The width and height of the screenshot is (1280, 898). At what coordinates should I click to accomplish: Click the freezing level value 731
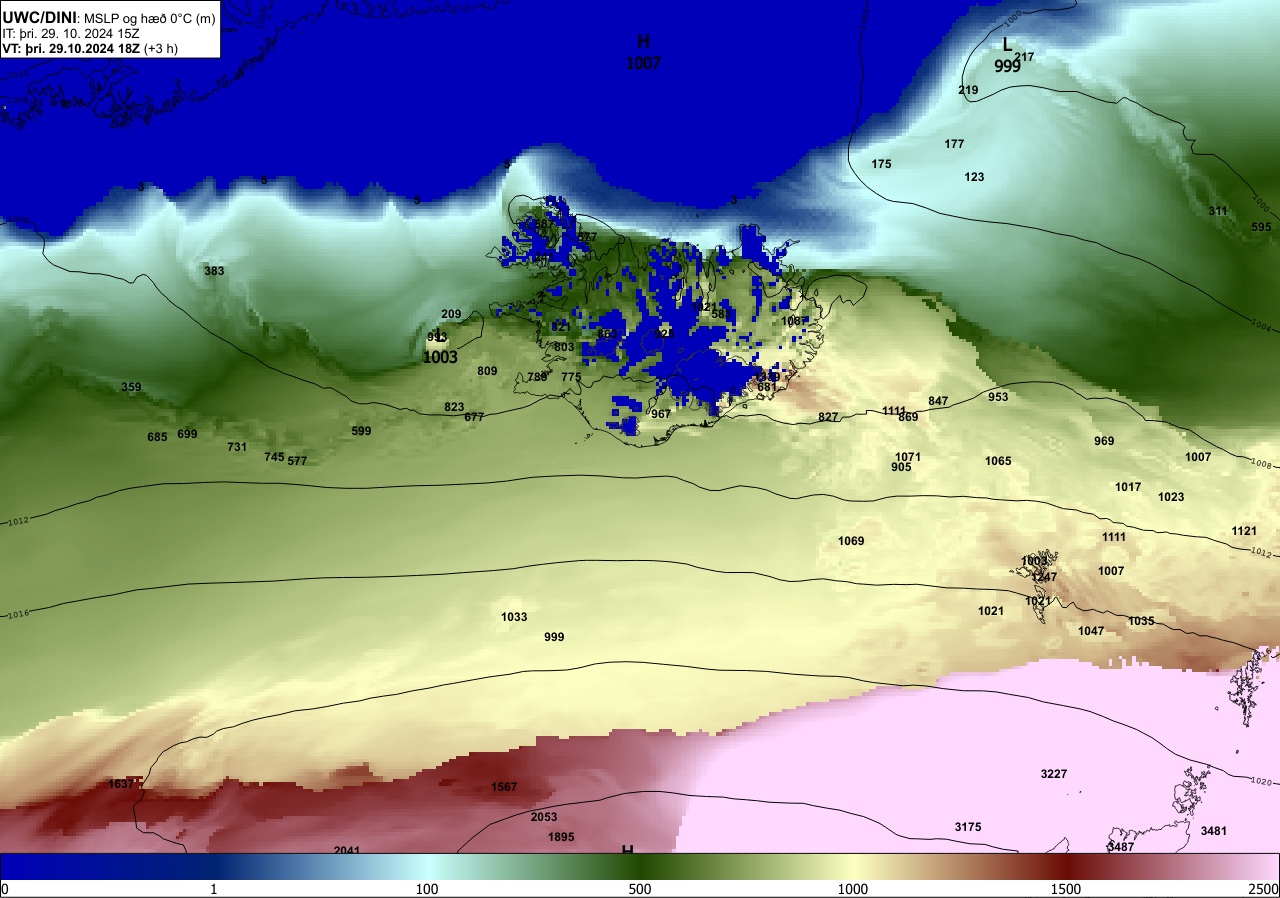tap(237, 447)
